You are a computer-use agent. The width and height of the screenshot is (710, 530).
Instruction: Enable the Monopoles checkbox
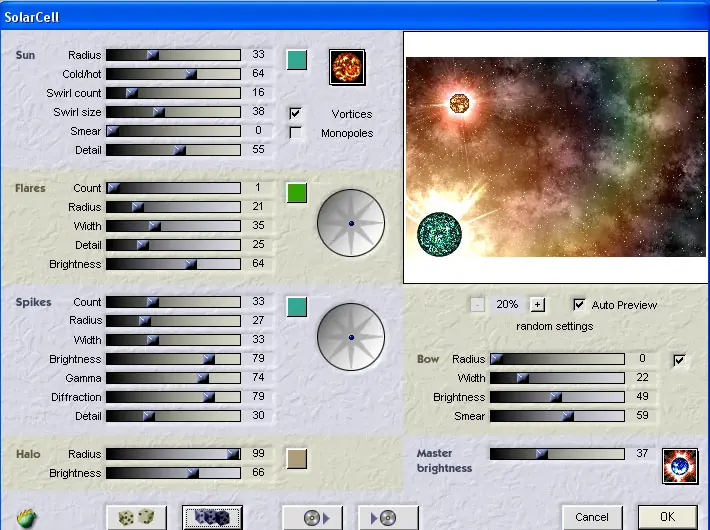[x=295, y=133]
